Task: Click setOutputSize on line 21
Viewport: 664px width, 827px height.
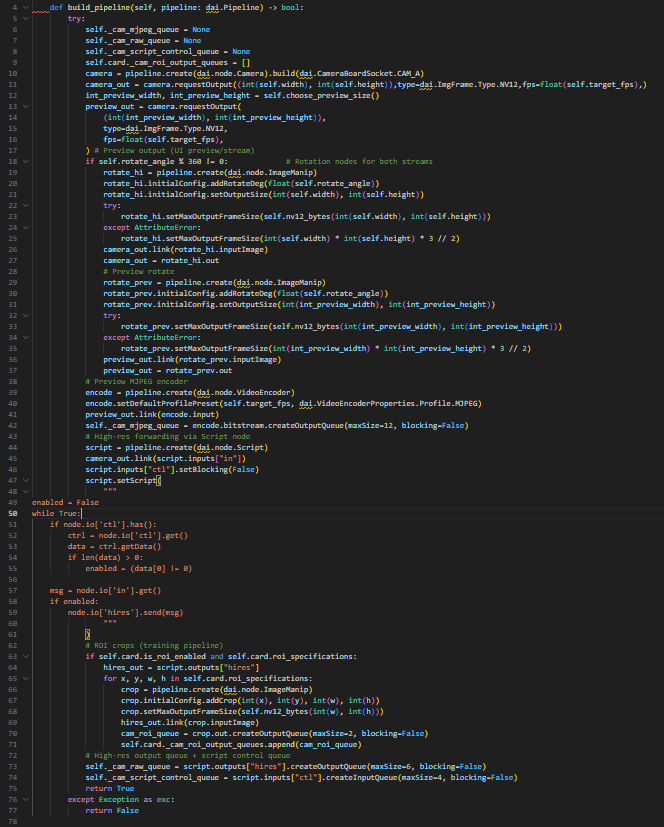Action: pos(239,195)
